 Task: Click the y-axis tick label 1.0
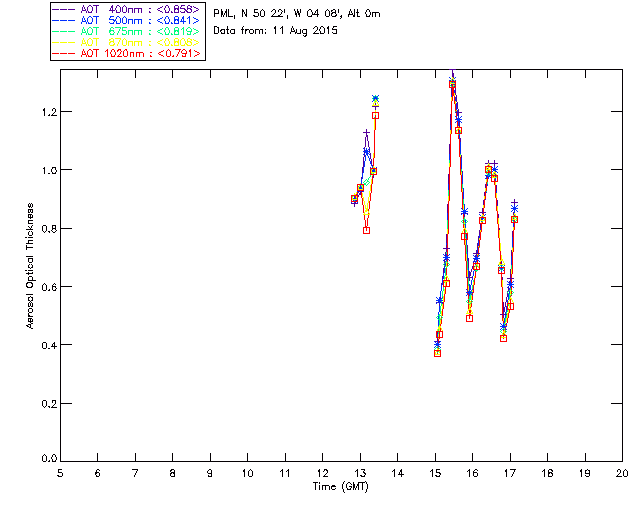tap(49, 170)
